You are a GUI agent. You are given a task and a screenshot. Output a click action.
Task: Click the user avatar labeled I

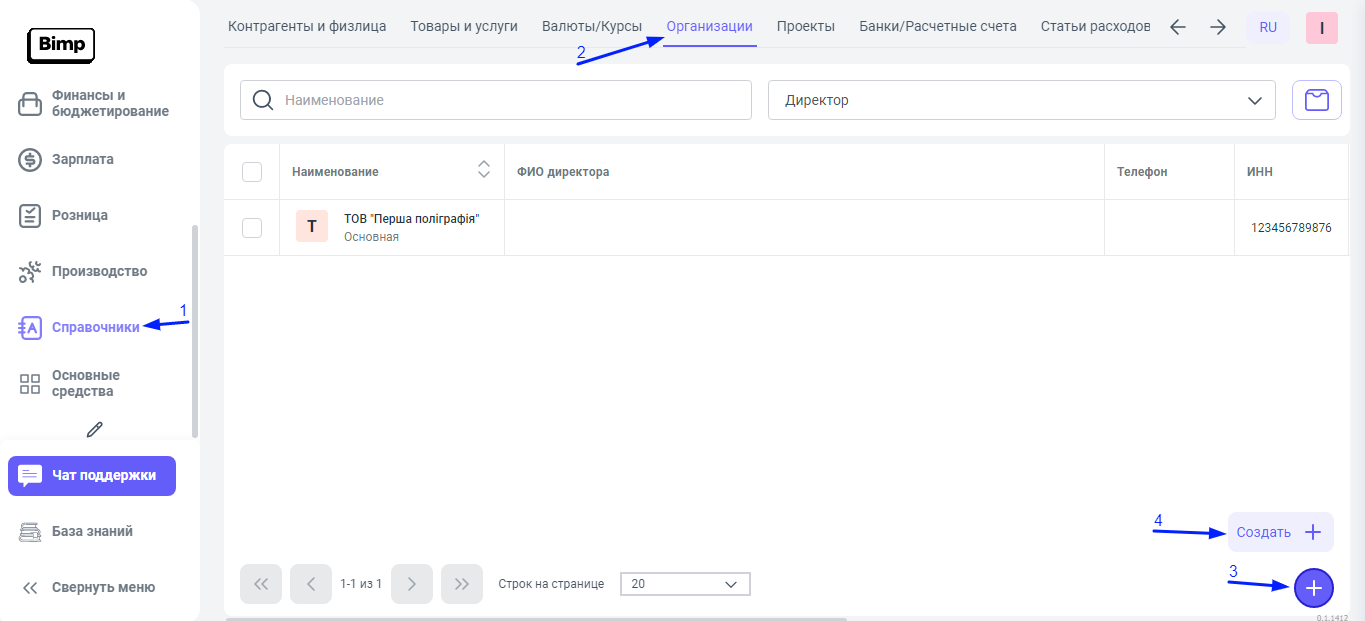(x=1321, y=28)
